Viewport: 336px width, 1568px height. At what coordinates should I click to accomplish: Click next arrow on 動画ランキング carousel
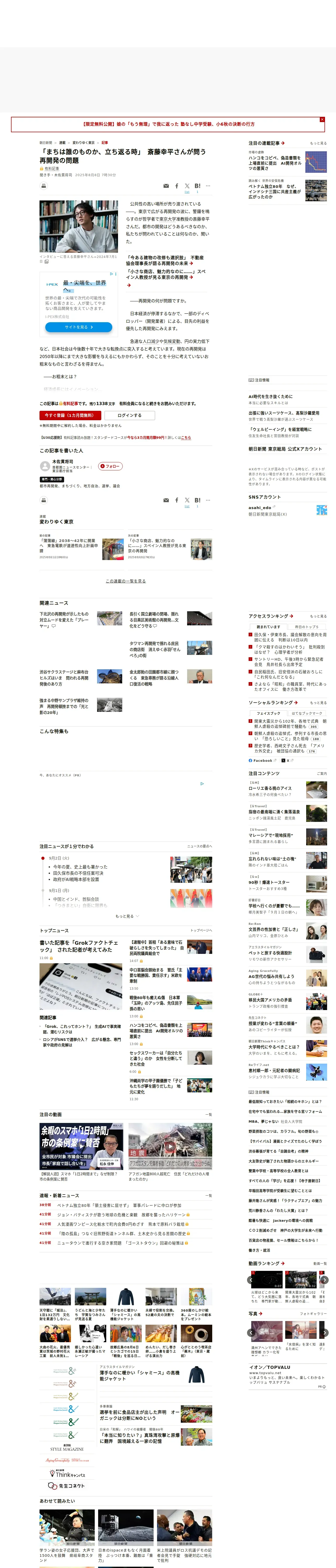click(324, 1280)
